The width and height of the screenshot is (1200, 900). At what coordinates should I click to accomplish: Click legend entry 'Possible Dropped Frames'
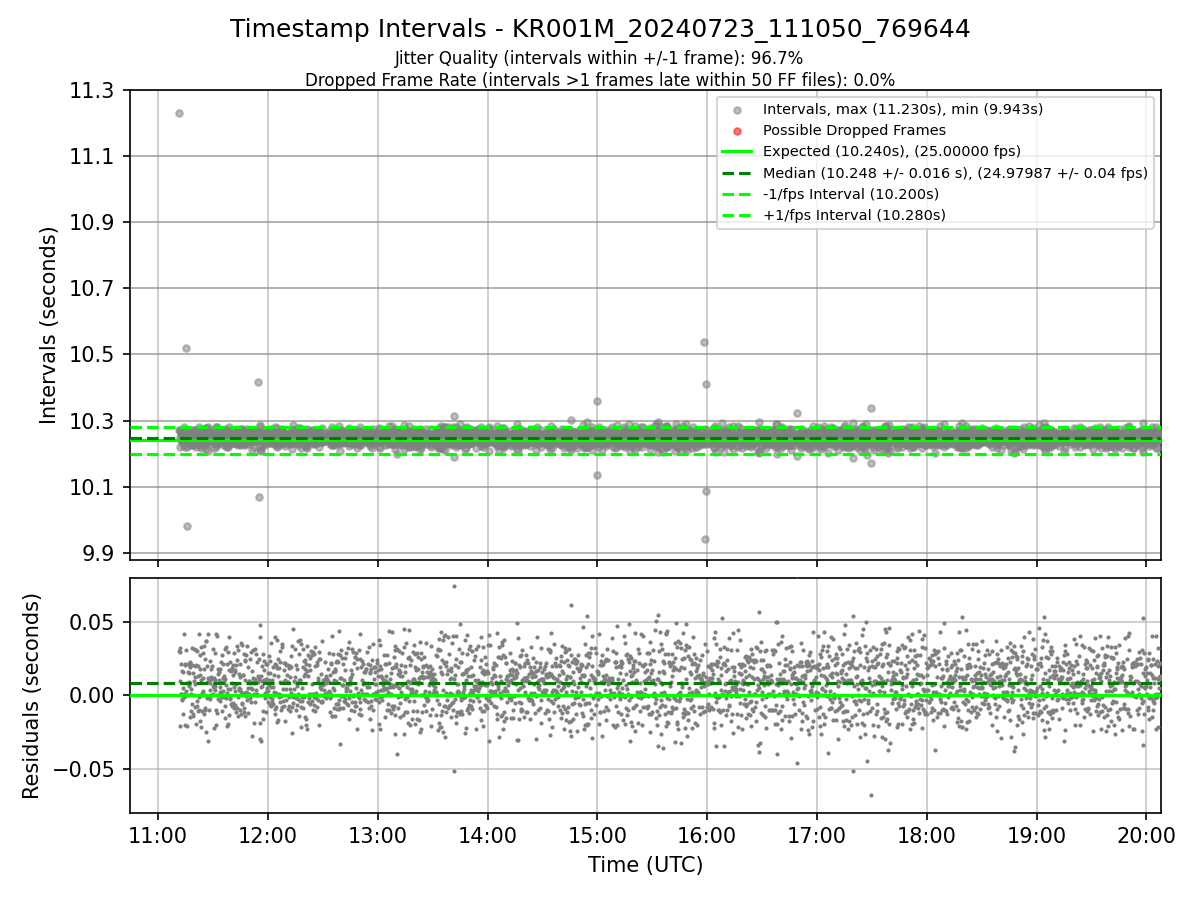tap(854, 130)
